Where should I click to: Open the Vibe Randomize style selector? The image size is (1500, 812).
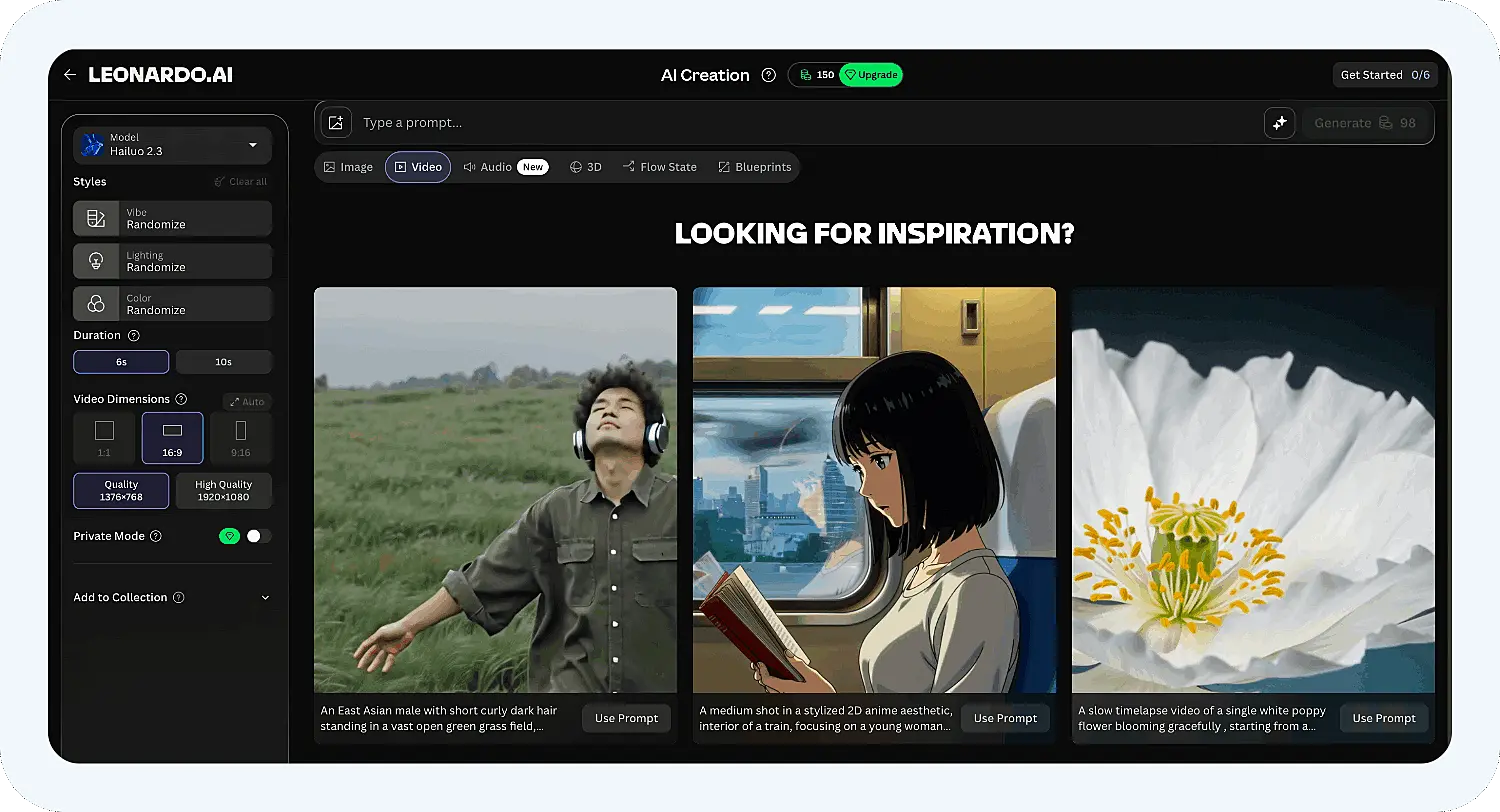[x=172, y=218]
